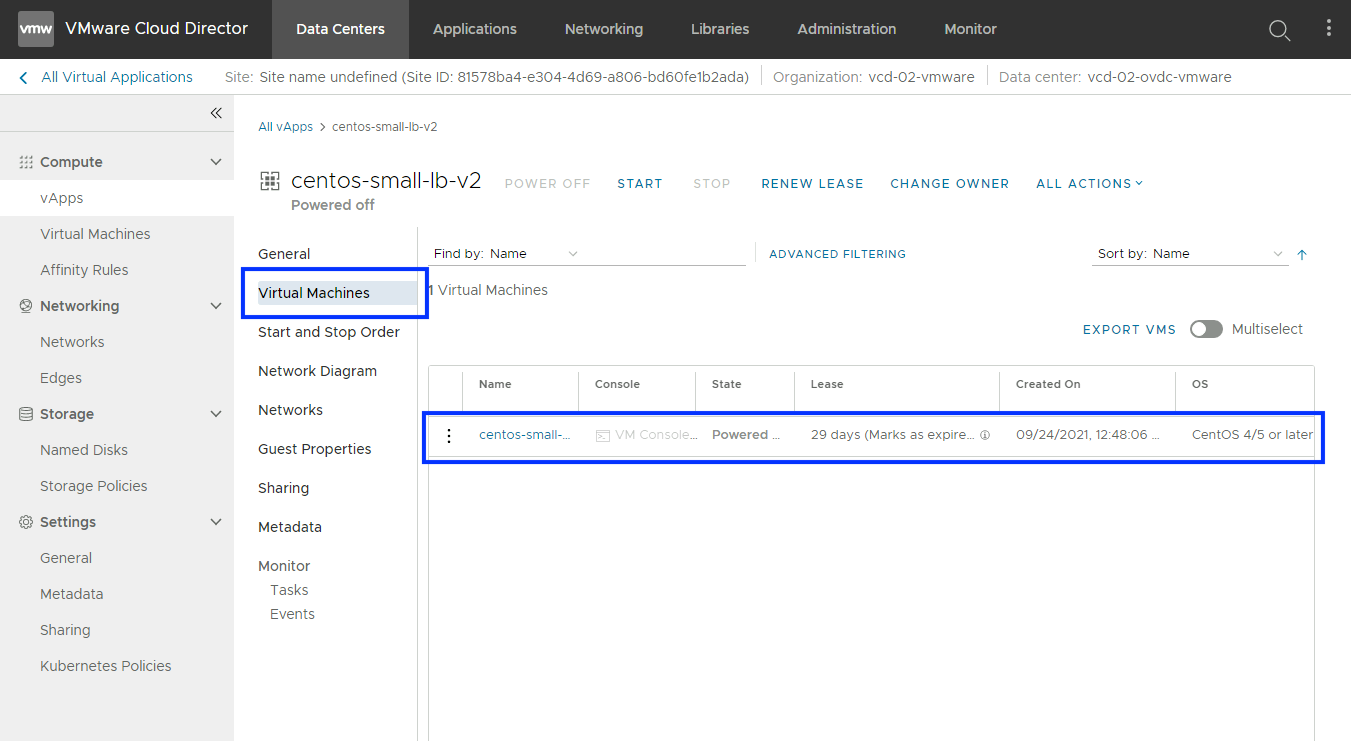Click the lease info icon

(985, 436)
